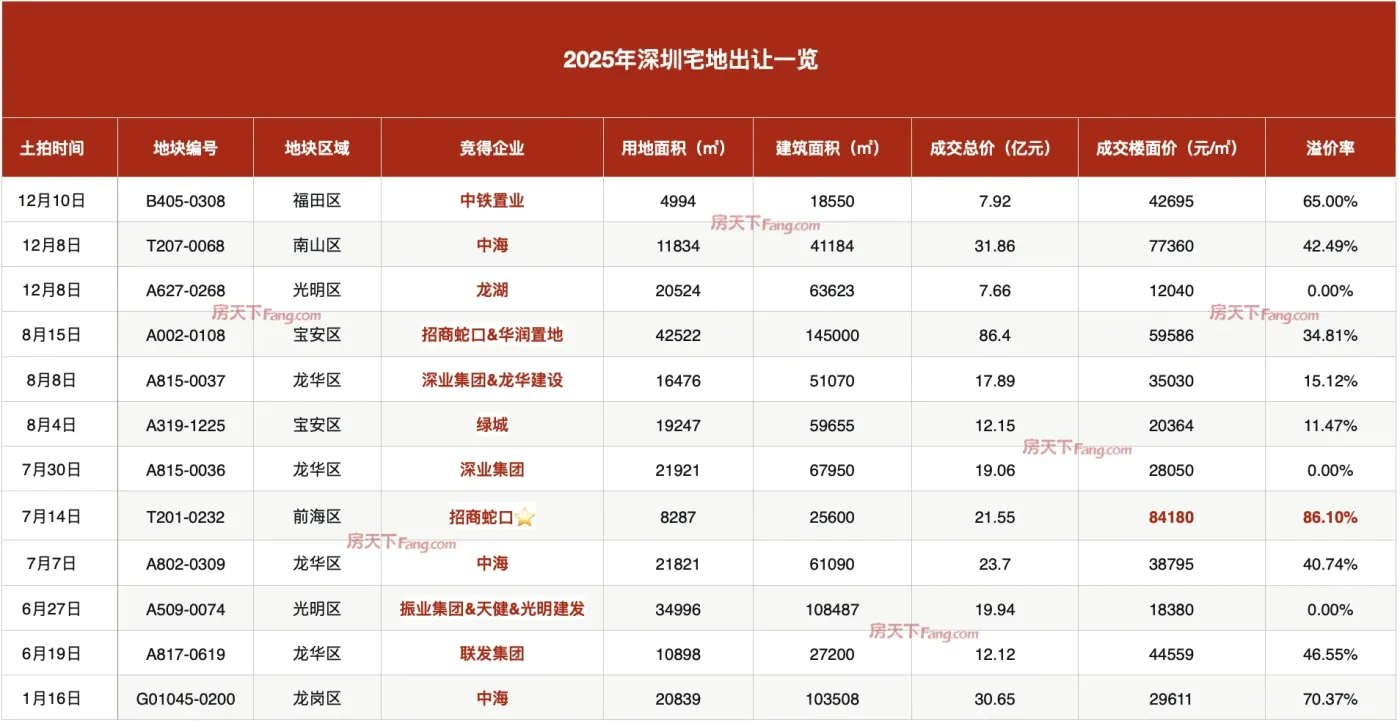
Task: Select plot number B405-0308
Action: coord(185,201)
